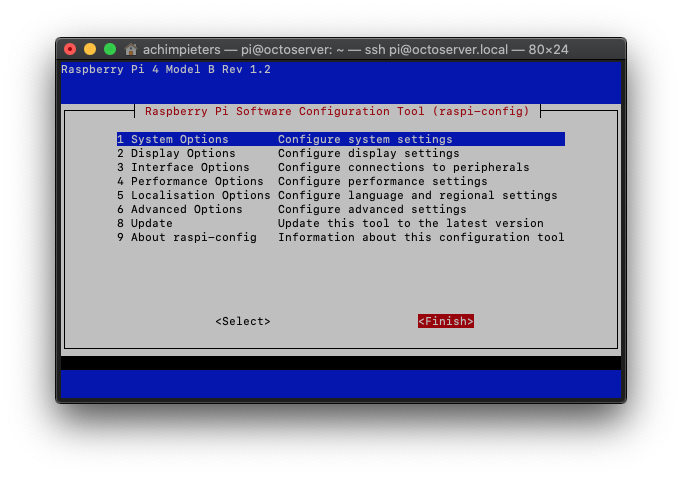Close the terminal window with red button

pyautogui.click(x=70, y=49)
